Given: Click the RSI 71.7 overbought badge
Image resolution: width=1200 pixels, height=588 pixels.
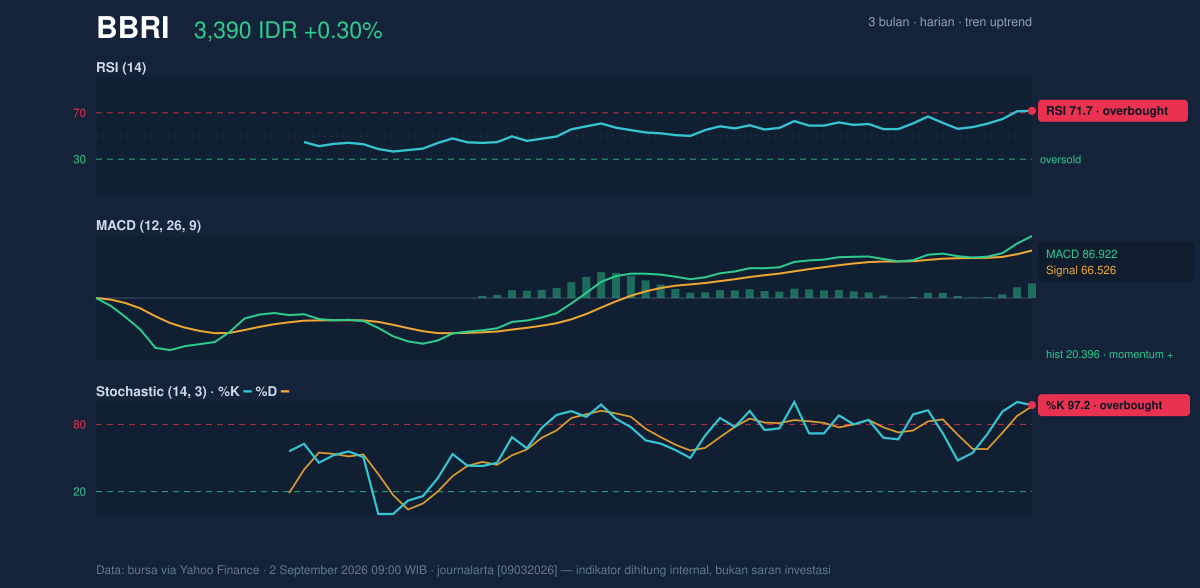Looking at the screenshot, I should pyautogui.click(x=1113, y=111).
